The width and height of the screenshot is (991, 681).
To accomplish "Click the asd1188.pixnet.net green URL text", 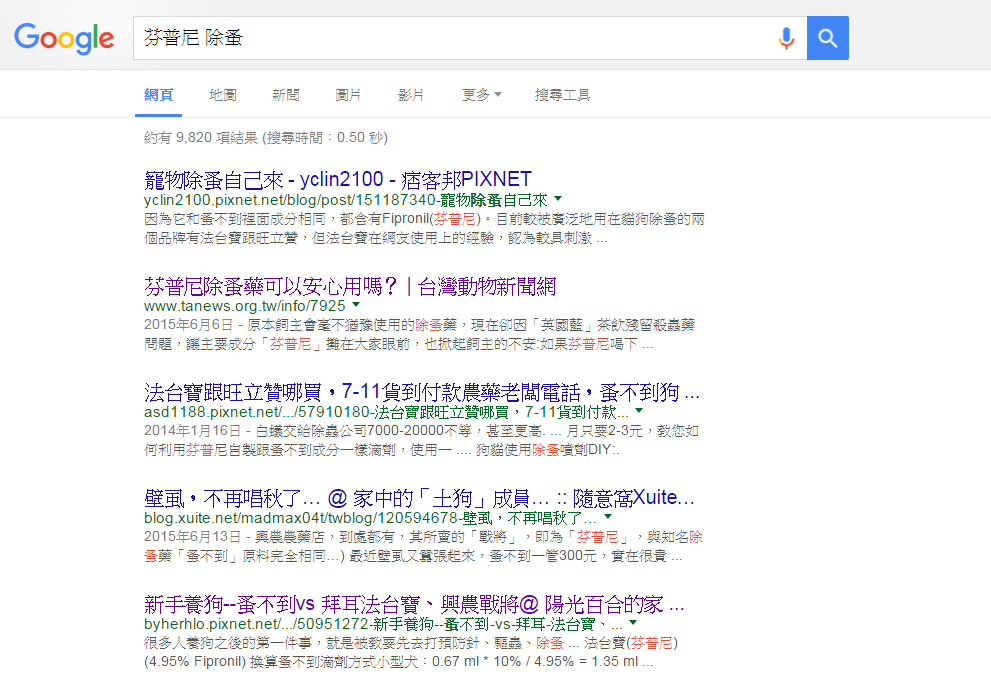I will point(386,413).
